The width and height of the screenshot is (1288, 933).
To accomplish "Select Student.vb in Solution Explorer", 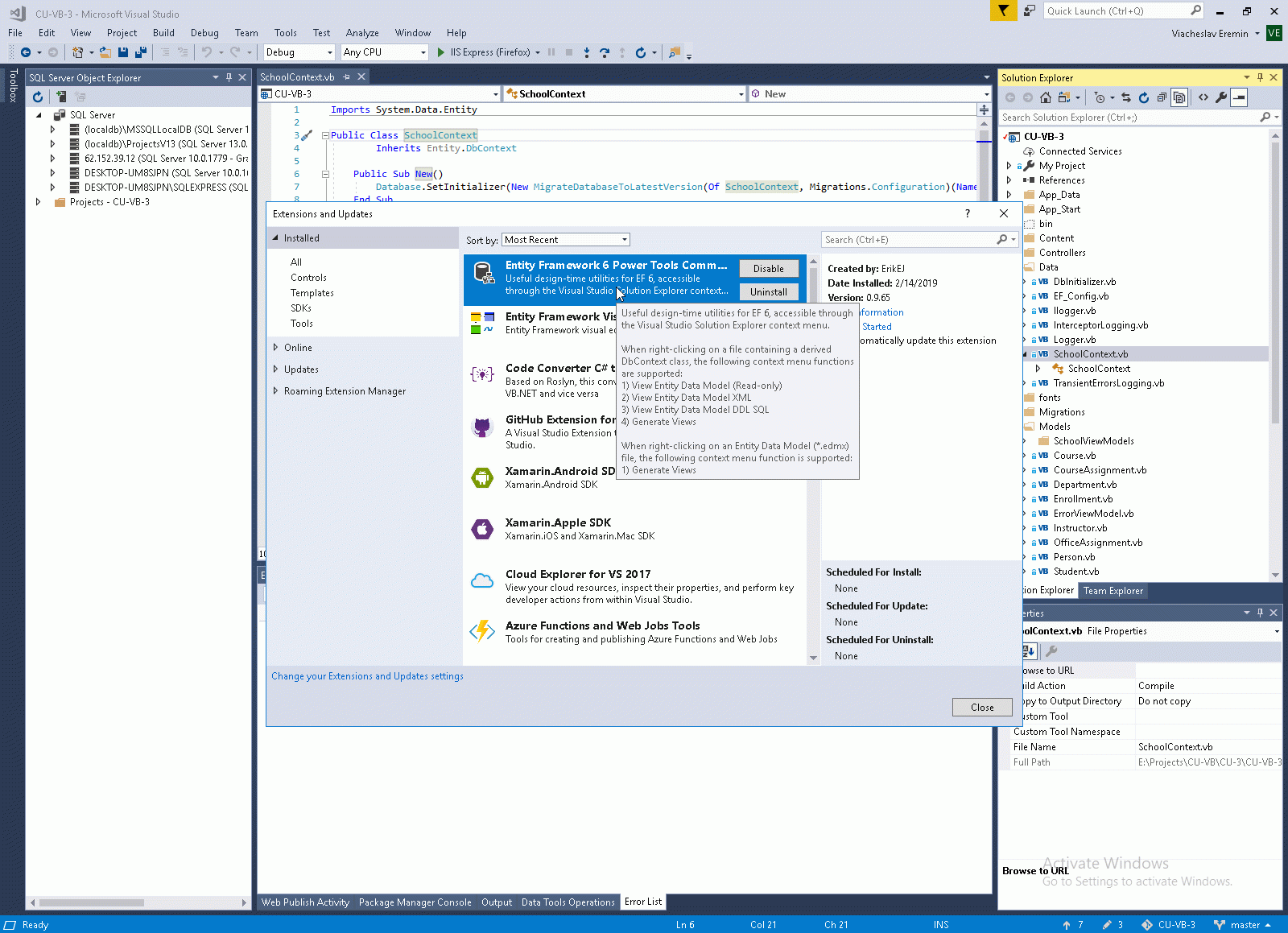I will click(x=1076, y=572).
